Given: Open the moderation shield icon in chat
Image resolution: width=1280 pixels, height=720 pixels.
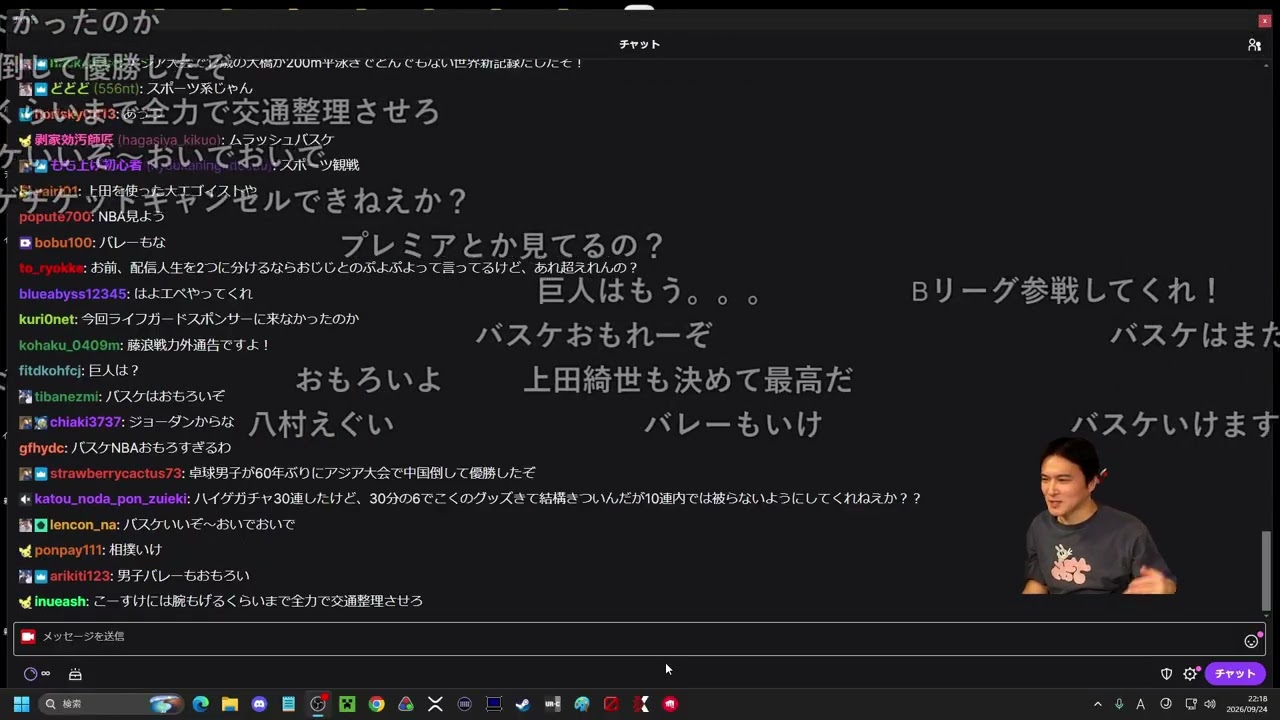Looking at the screenshot, I should tap(1166, 674).
